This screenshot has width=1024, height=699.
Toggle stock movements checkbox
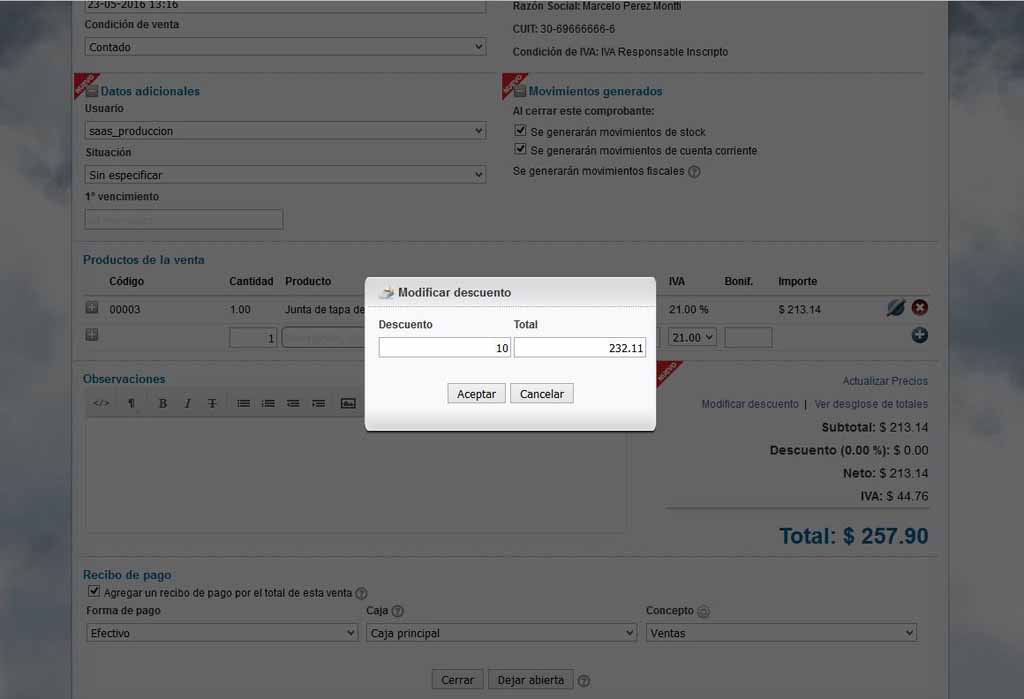pyautogui.click(x=520, y=131)
